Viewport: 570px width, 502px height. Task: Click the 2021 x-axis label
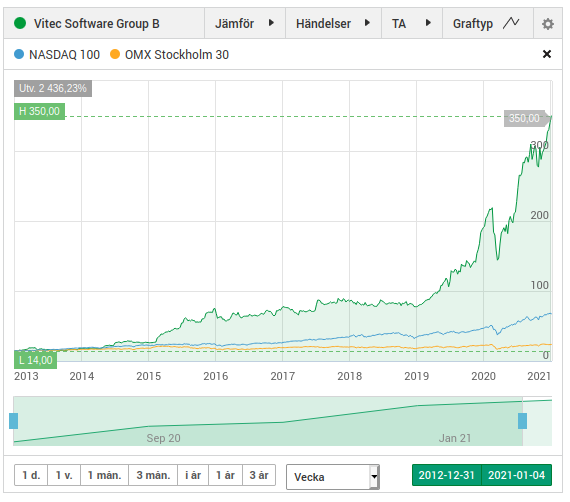(x=539, y=376)
